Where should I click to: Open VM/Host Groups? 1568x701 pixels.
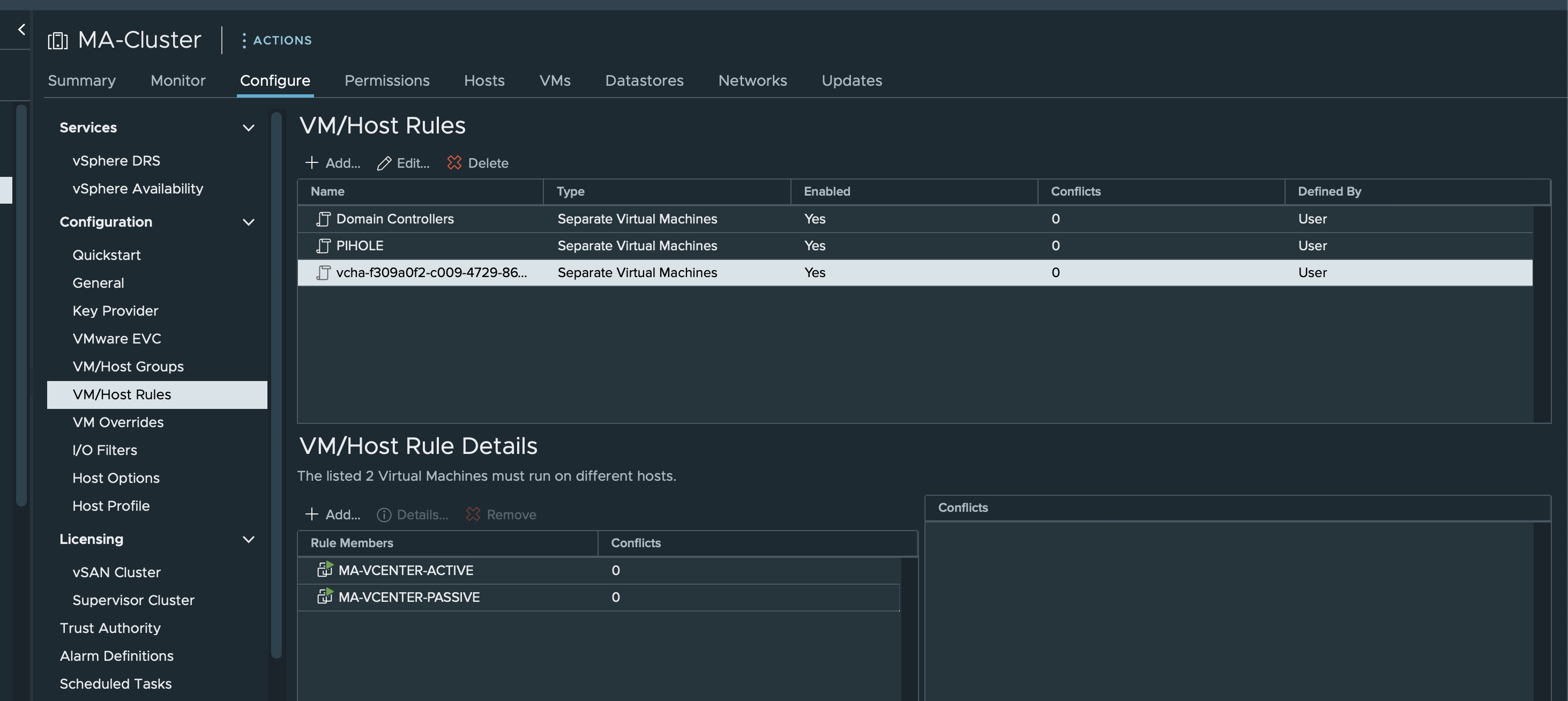128,367
